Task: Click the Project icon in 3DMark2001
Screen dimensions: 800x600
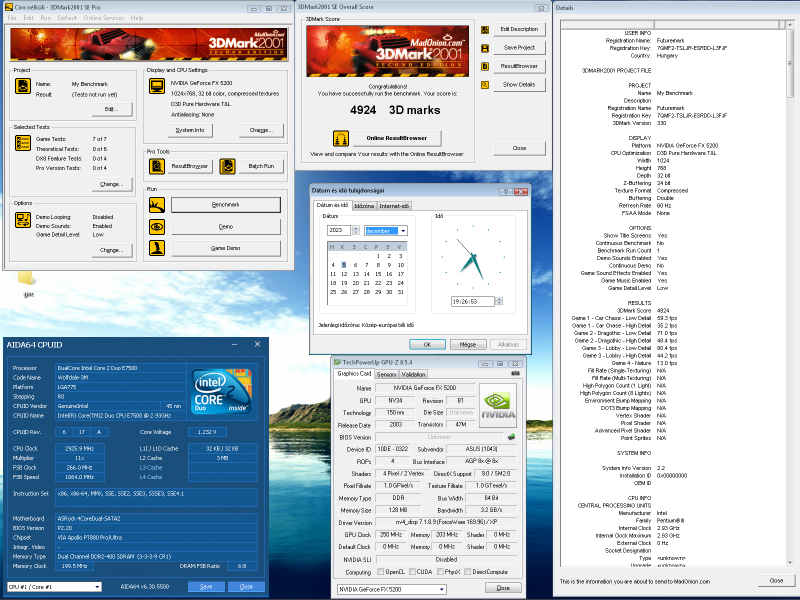Action: click(x=22, y=86)
